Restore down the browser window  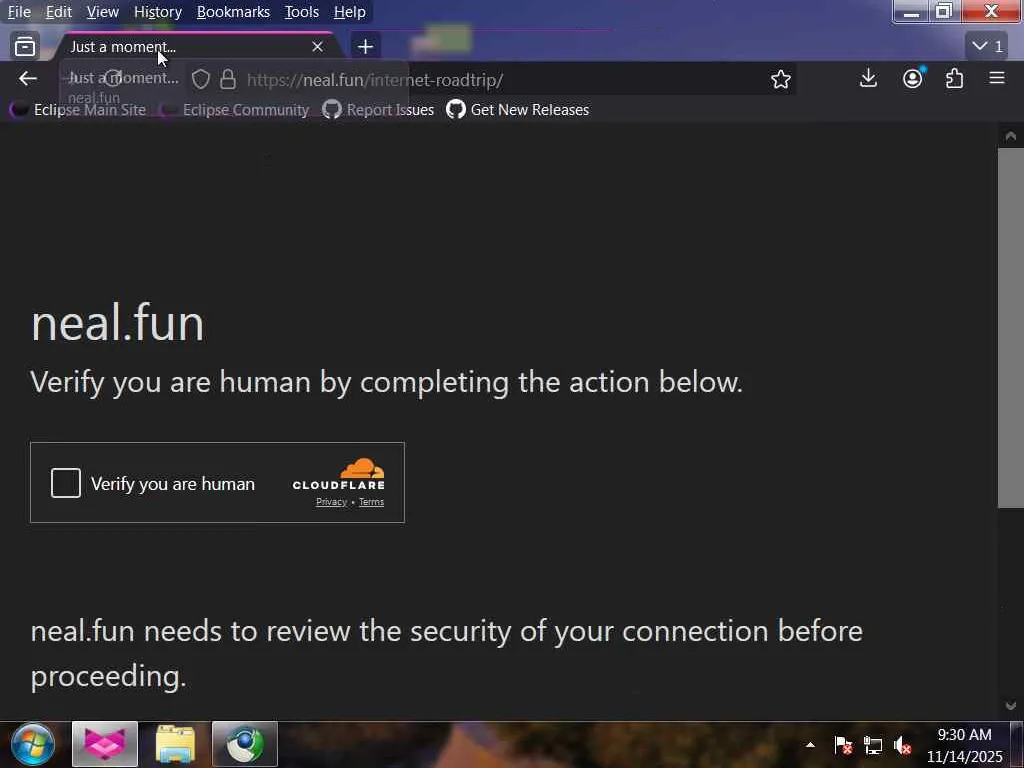(x=944, y=11)
